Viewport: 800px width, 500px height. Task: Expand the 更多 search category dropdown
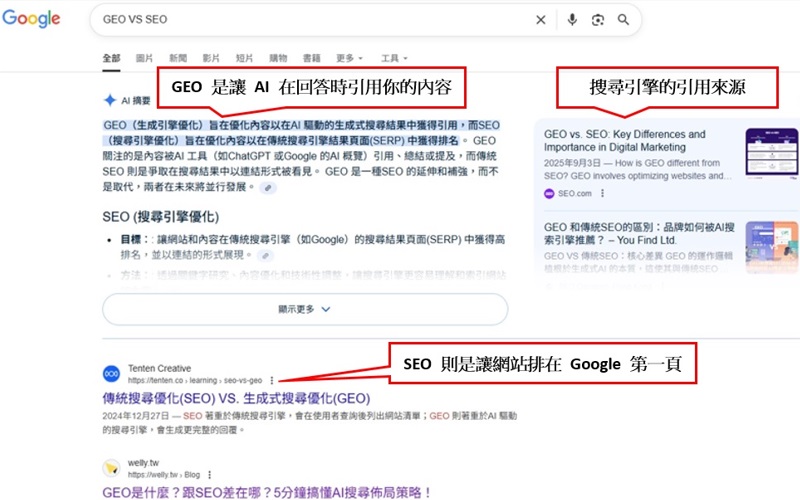click(349, 58)
